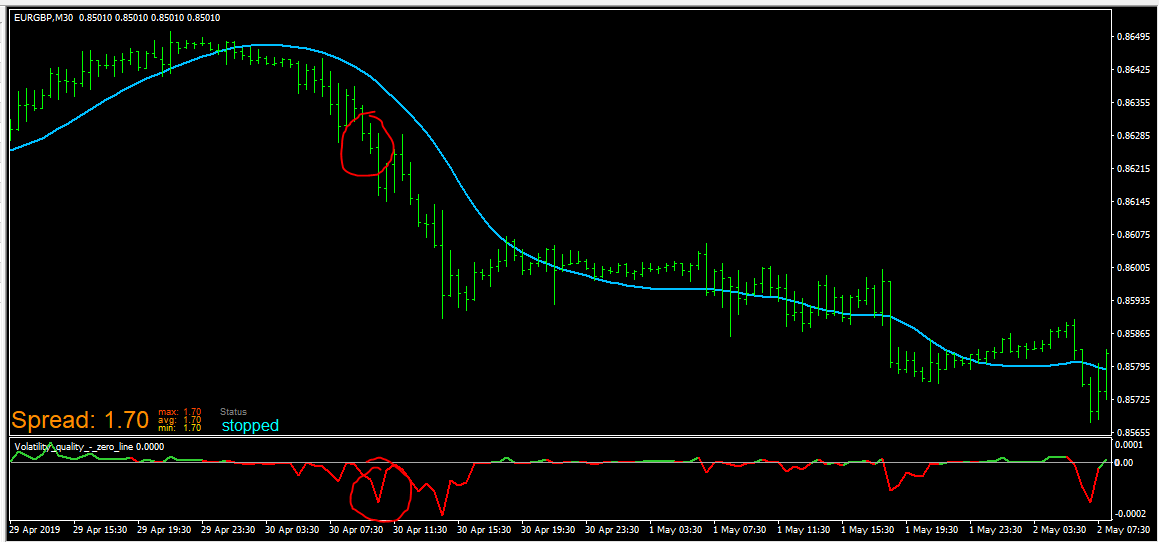Click the Status label
The width and height of the screenshot is (1159, 542).
click(x=234, y=411)
